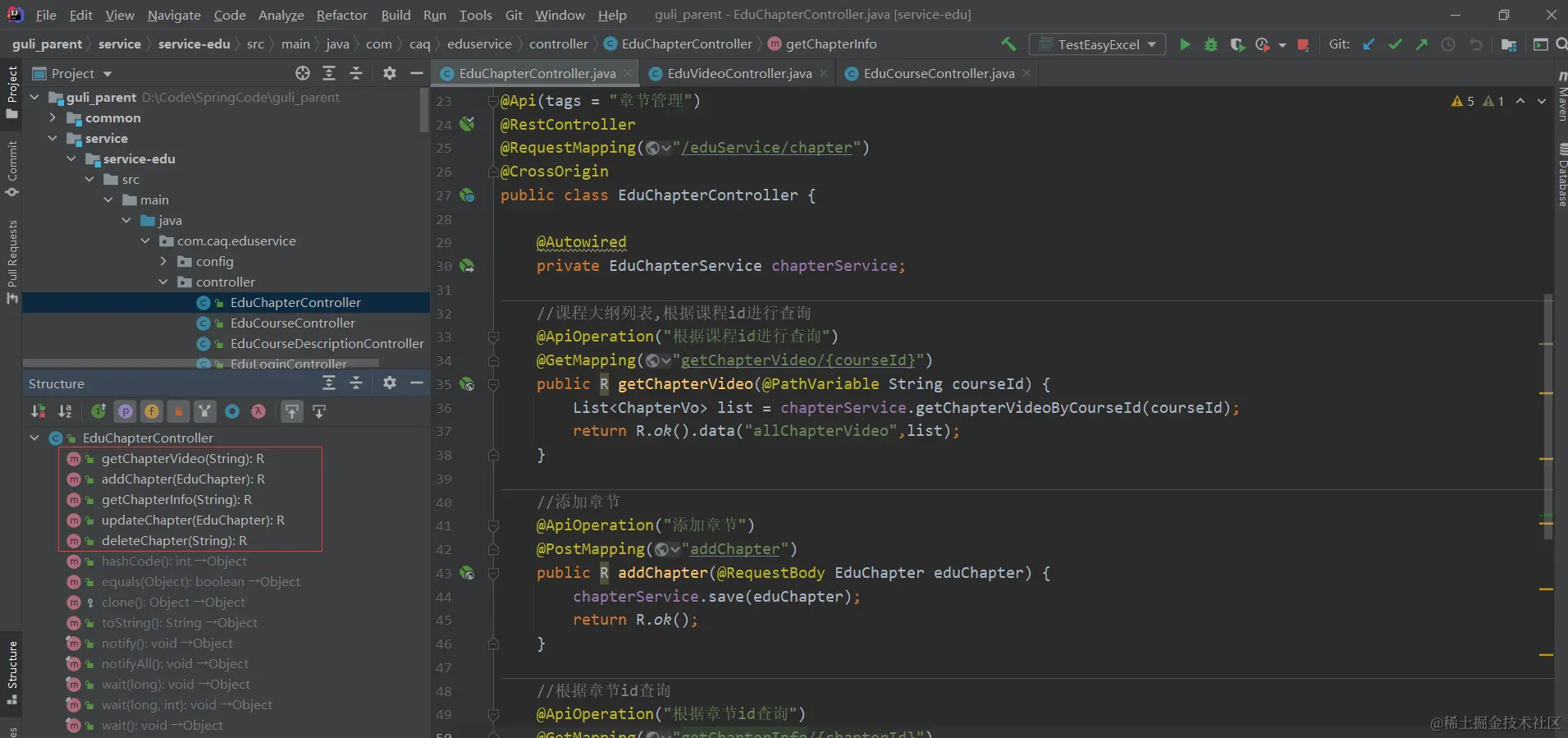Image resolution: width=1568 pixels, height=738 pixels.
Task: Click getChapterInfo in the breadcrumb bar
Action: (830, 44)
